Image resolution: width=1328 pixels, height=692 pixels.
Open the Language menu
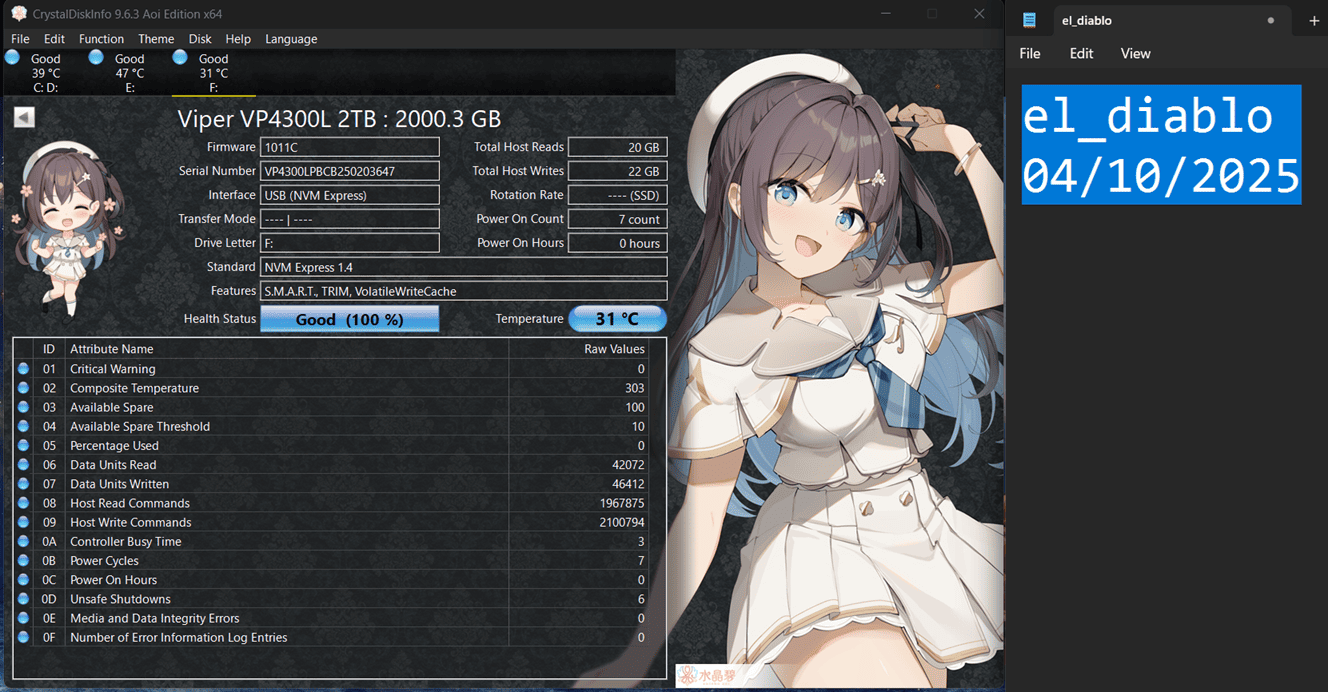pos(291,39)
